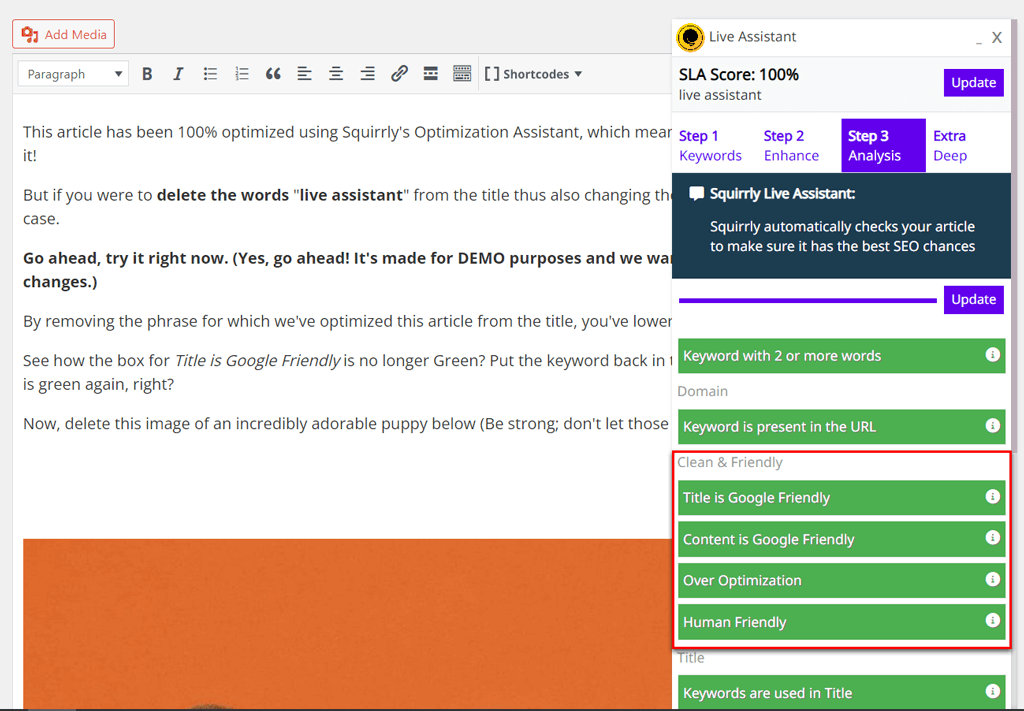
Task: Insert or edit a link
Action: click(399, 74)
